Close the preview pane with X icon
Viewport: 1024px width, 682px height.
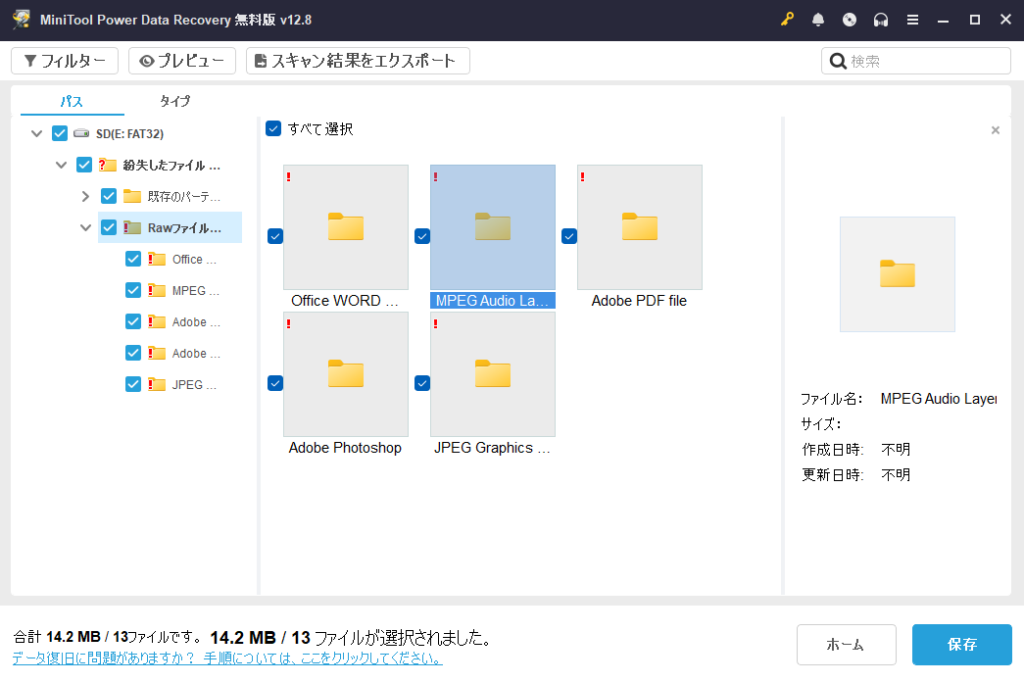(x=995, y=130)
